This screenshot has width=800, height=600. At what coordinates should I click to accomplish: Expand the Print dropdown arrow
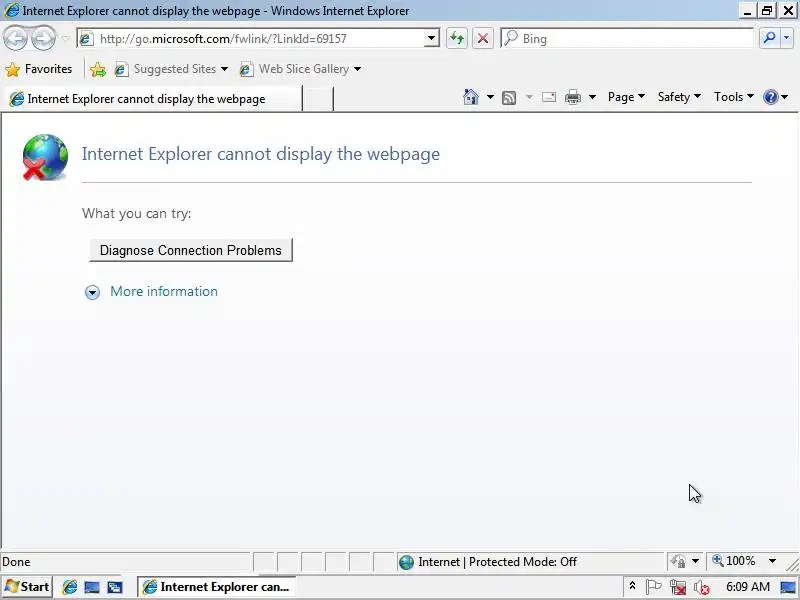click(x=592, y=97)
